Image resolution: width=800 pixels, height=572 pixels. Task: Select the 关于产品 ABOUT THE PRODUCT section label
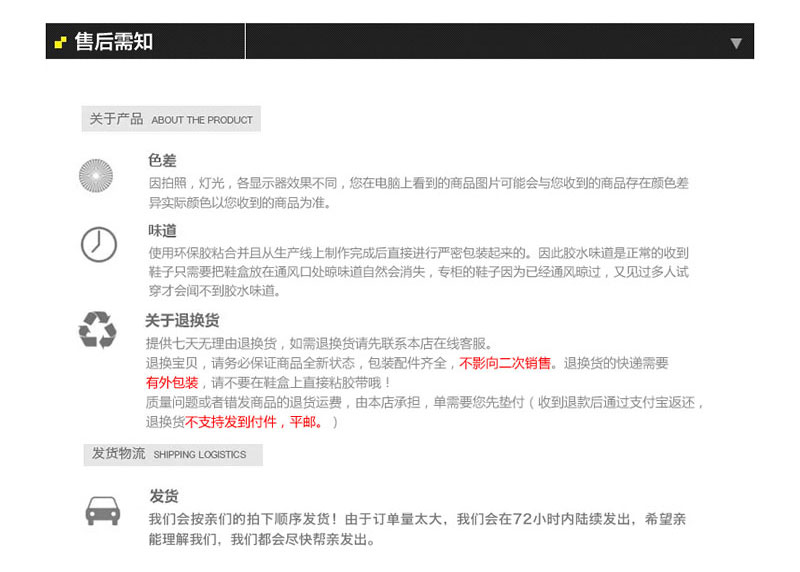171,119
